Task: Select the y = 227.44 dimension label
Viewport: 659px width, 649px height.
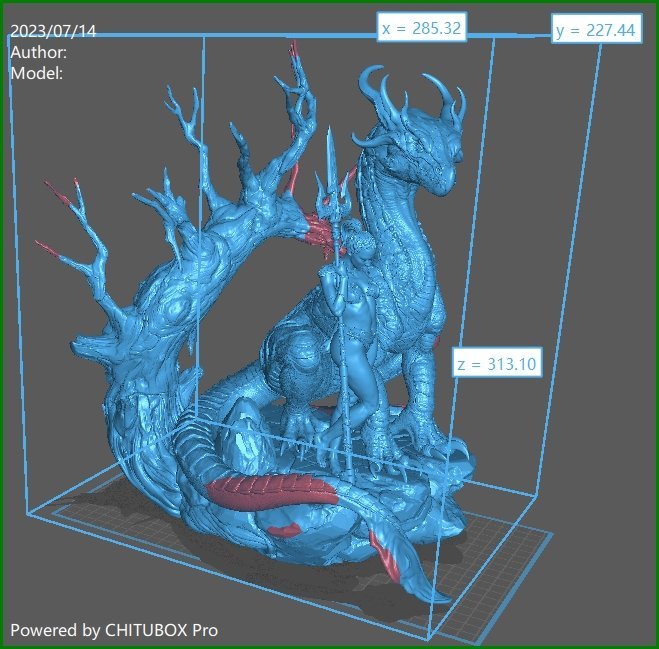Action: 595,31
